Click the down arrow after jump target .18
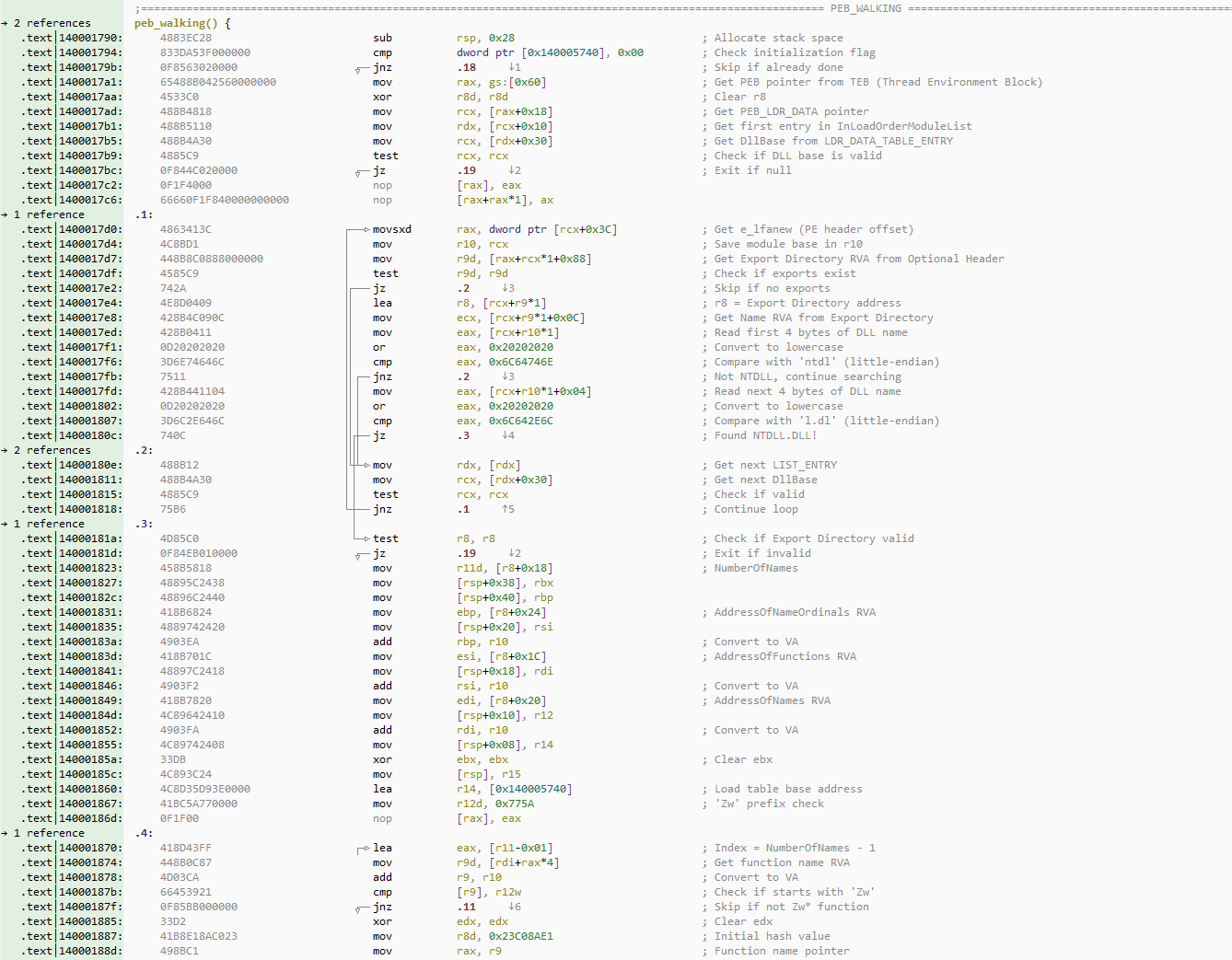 pos(514,67)
